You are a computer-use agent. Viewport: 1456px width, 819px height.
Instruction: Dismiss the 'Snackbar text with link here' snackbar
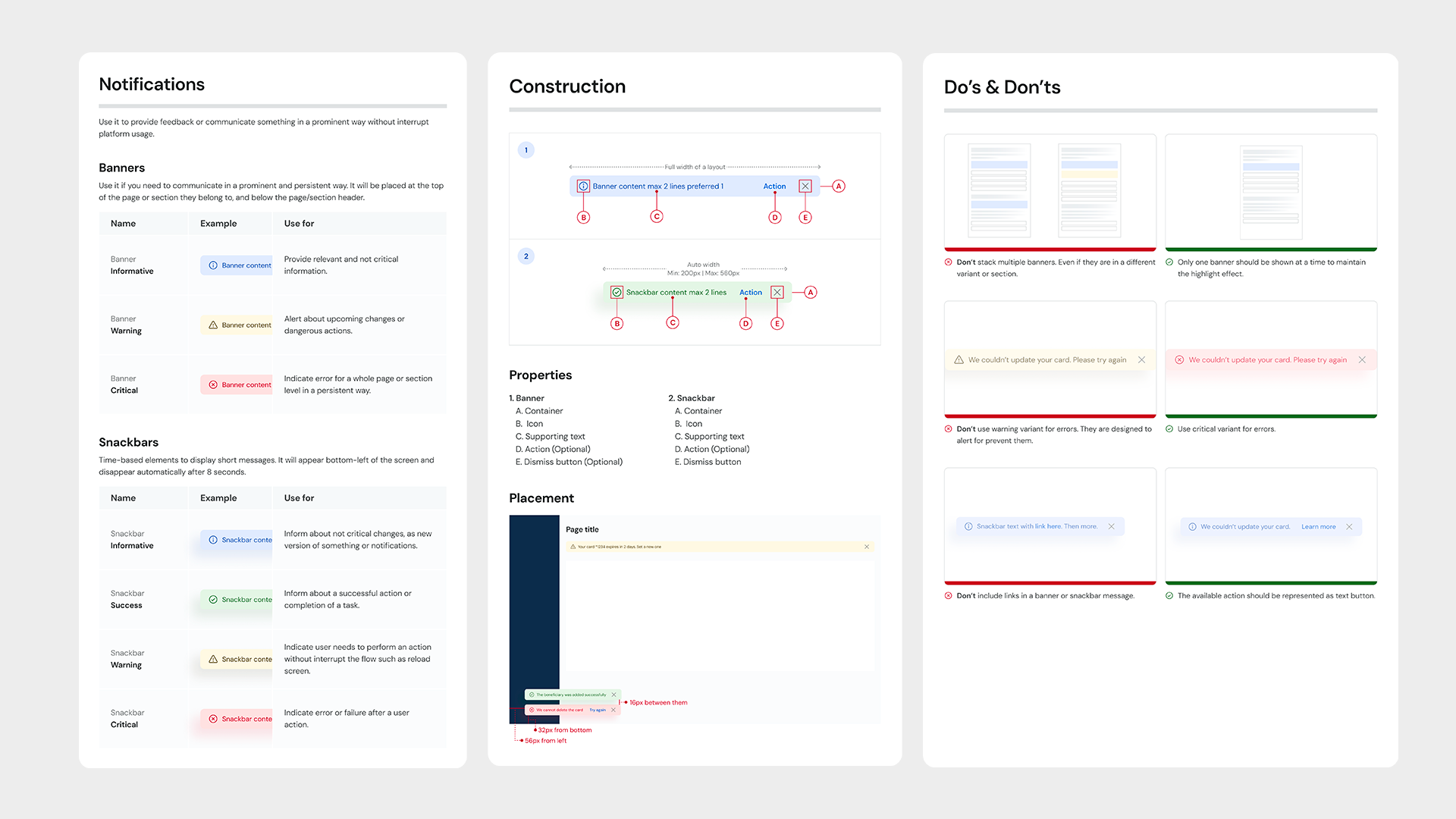pyautogui.click(x=1111, y=526)
